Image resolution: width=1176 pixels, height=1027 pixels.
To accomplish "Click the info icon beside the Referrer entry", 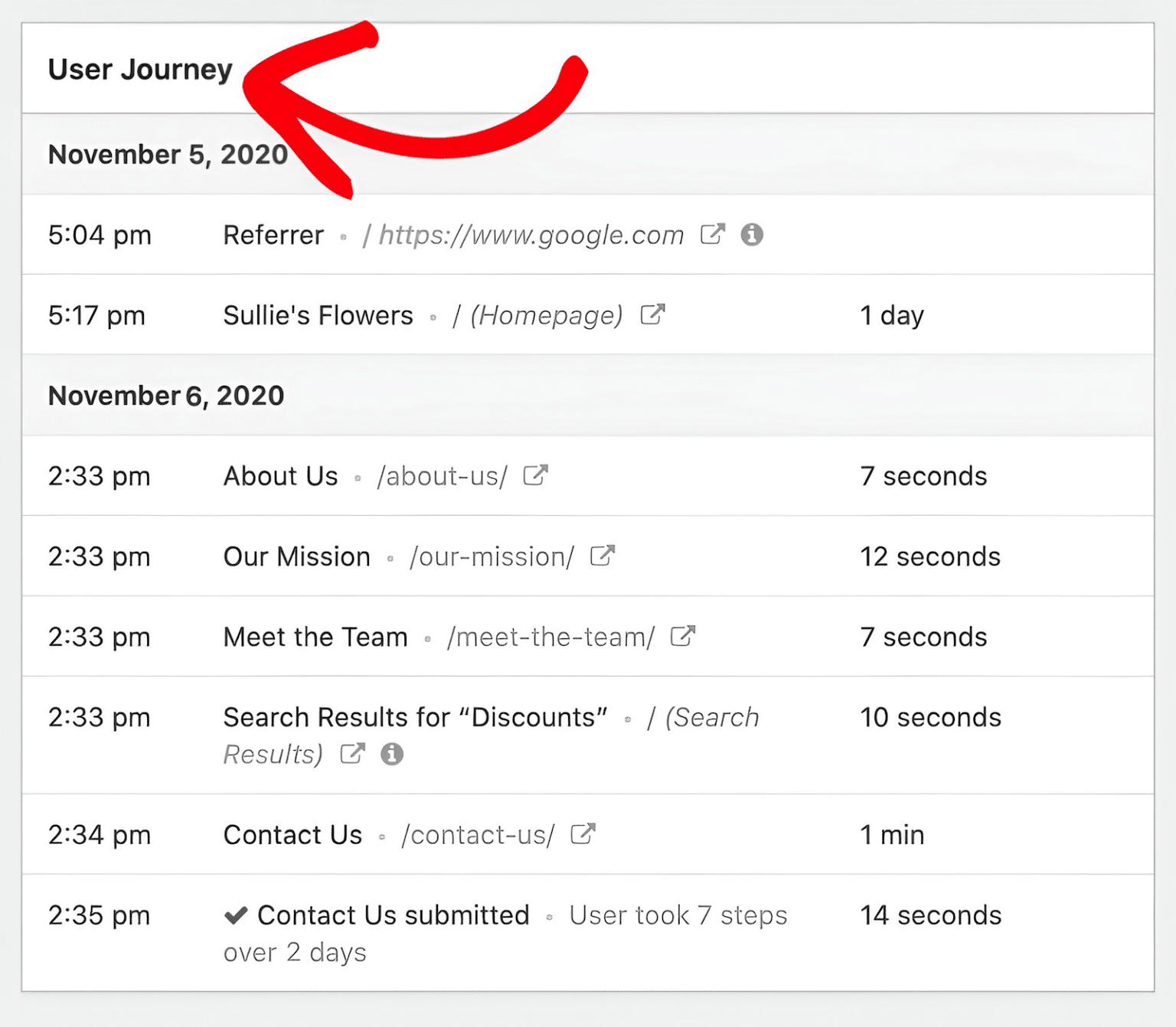I will 752,235.
